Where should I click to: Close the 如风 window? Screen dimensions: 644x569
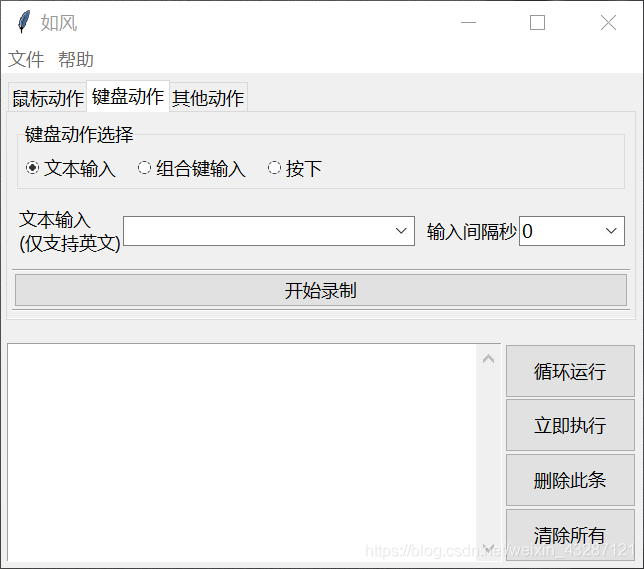point(608,23)
